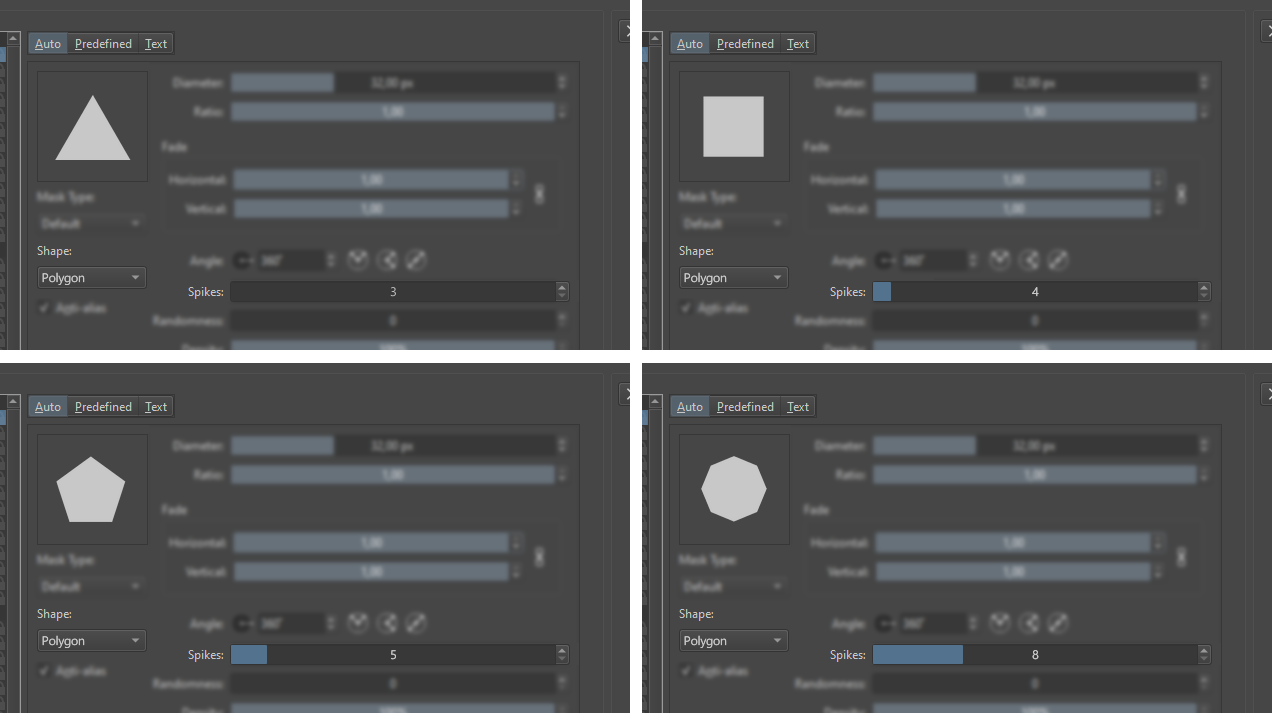Toggle Fade chain-link icon in pentagon panel
1272x713 pixels.
(540, 557)
